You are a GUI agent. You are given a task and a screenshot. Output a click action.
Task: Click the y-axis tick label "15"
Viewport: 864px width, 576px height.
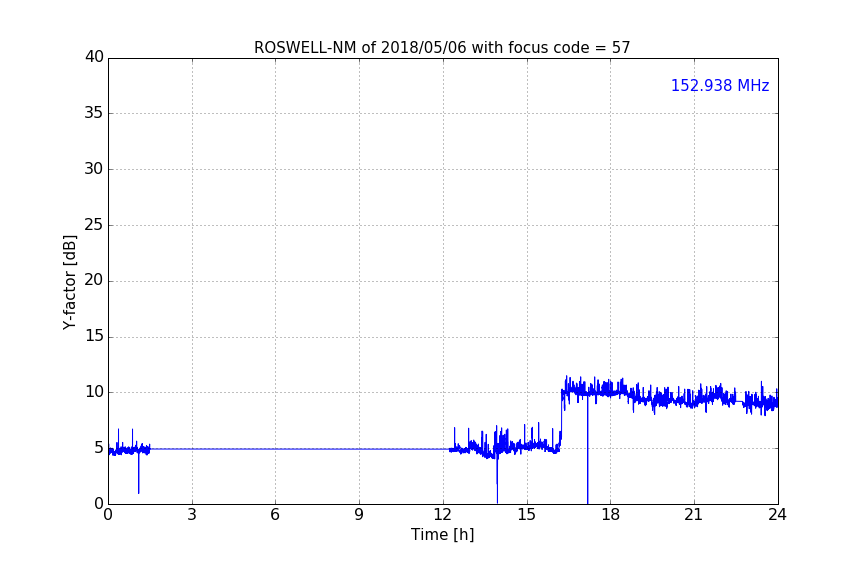pyautogui.click(x=94, y=336)
